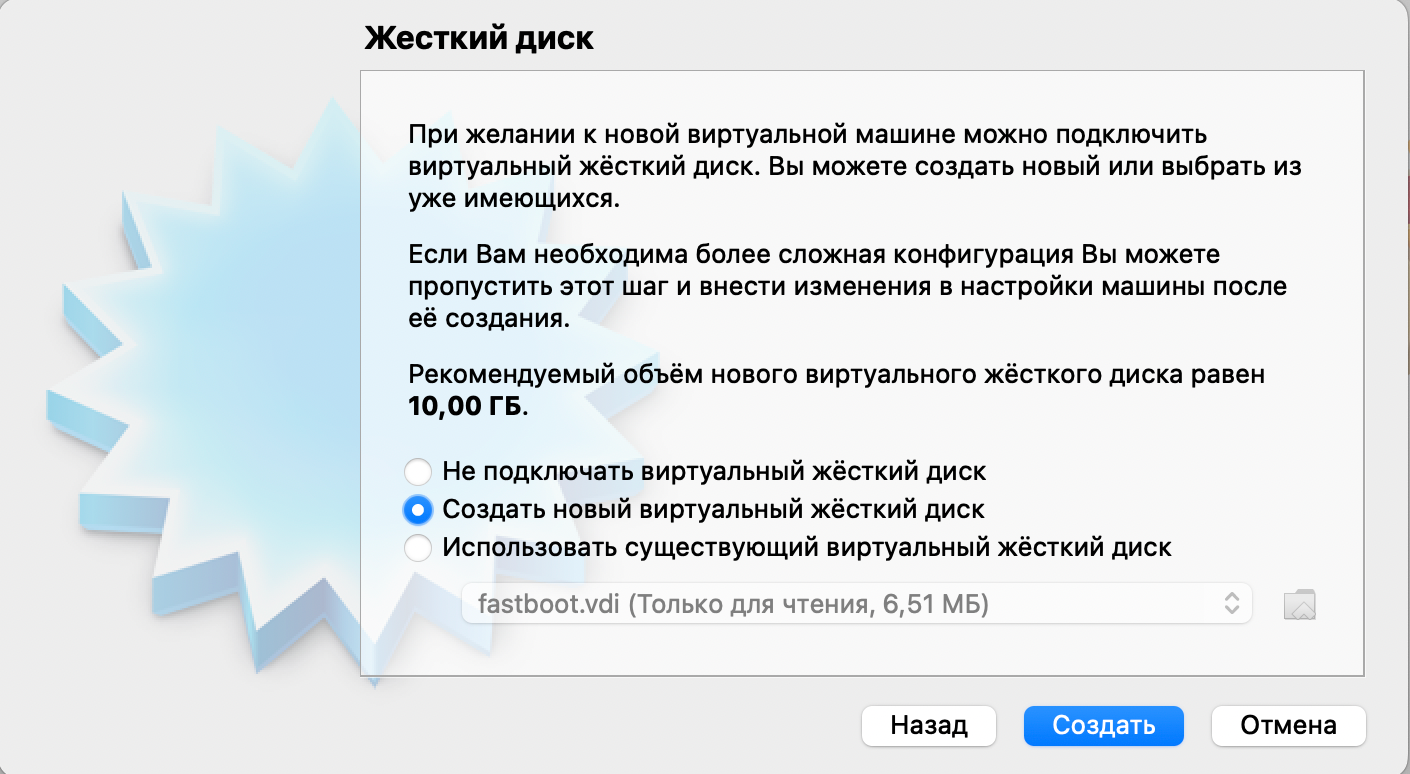Click the 'Жесткий диск' heading
1410x774 pixels.
coord(479,38)
